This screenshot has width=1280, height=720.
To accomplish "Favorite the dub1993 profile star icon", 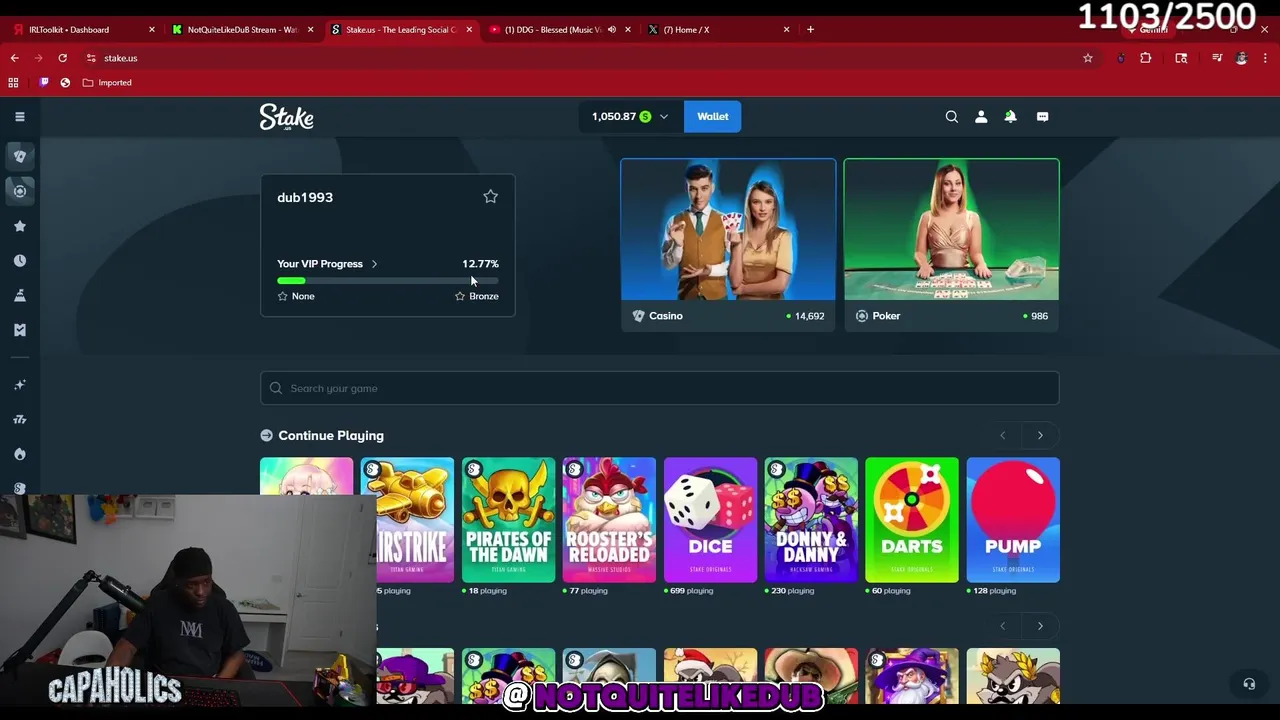I will pos(490,197).
